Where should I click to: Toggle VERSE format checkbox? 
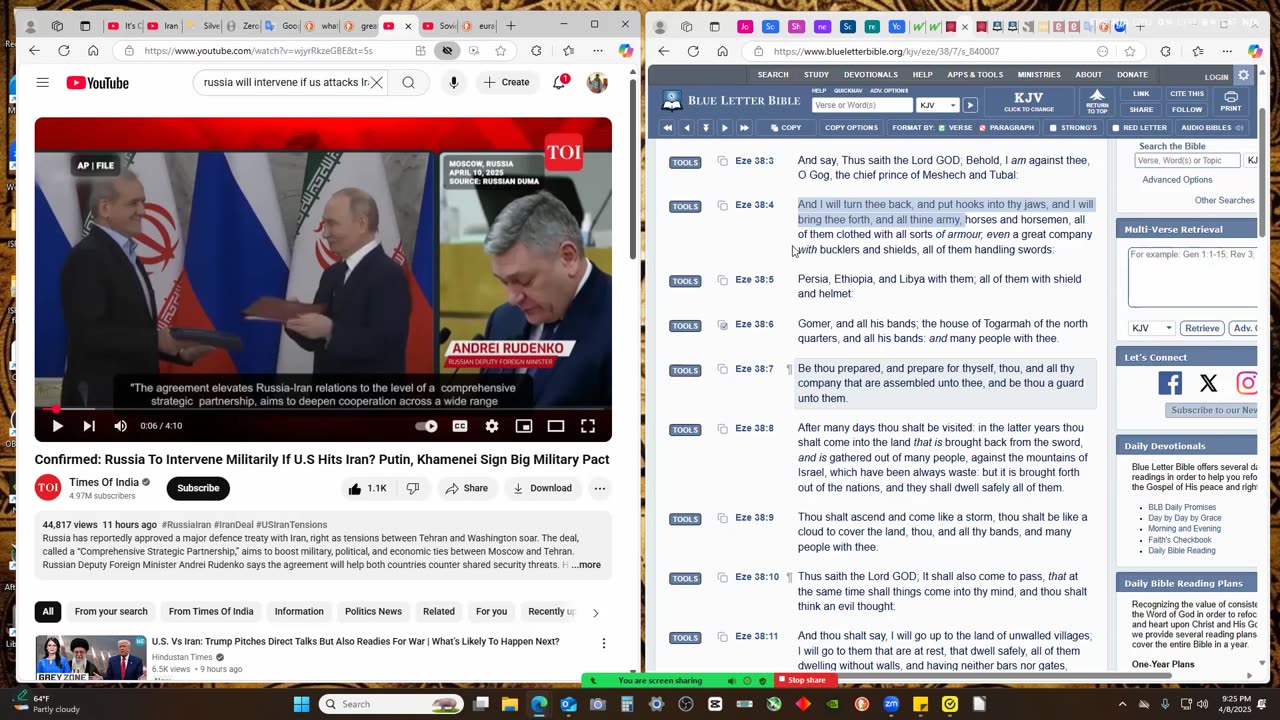[x=943, y=128]
